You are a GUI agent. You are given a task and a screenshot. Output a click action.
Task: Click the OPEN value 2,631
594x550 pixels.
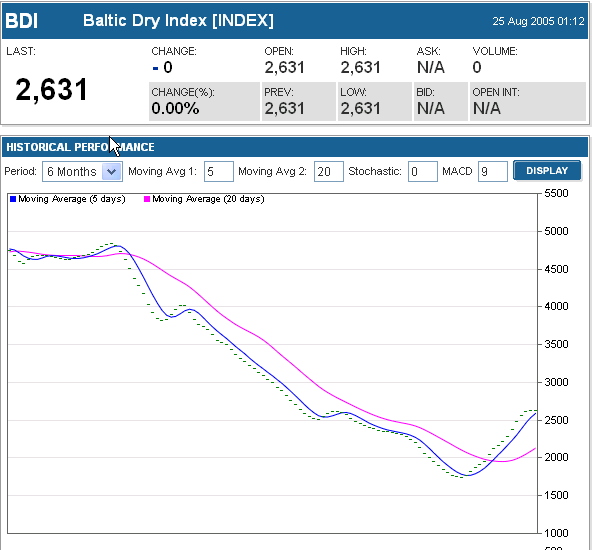coord(284,68)
